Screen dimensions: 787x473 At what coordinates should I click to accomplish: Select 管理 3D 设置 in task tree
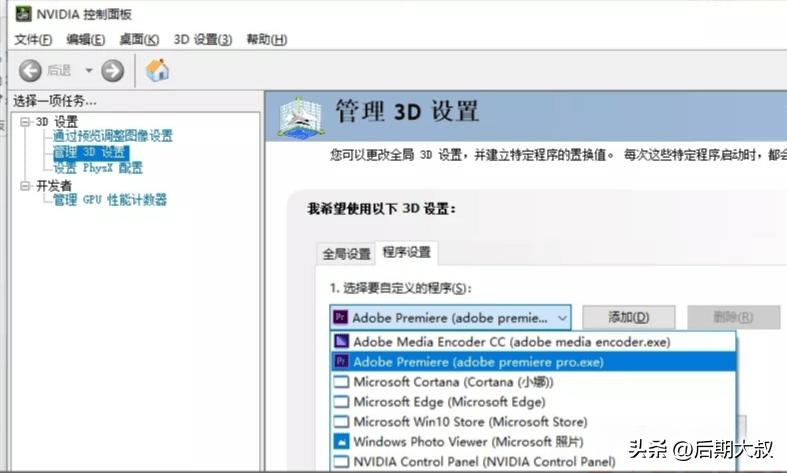(91, 152)
